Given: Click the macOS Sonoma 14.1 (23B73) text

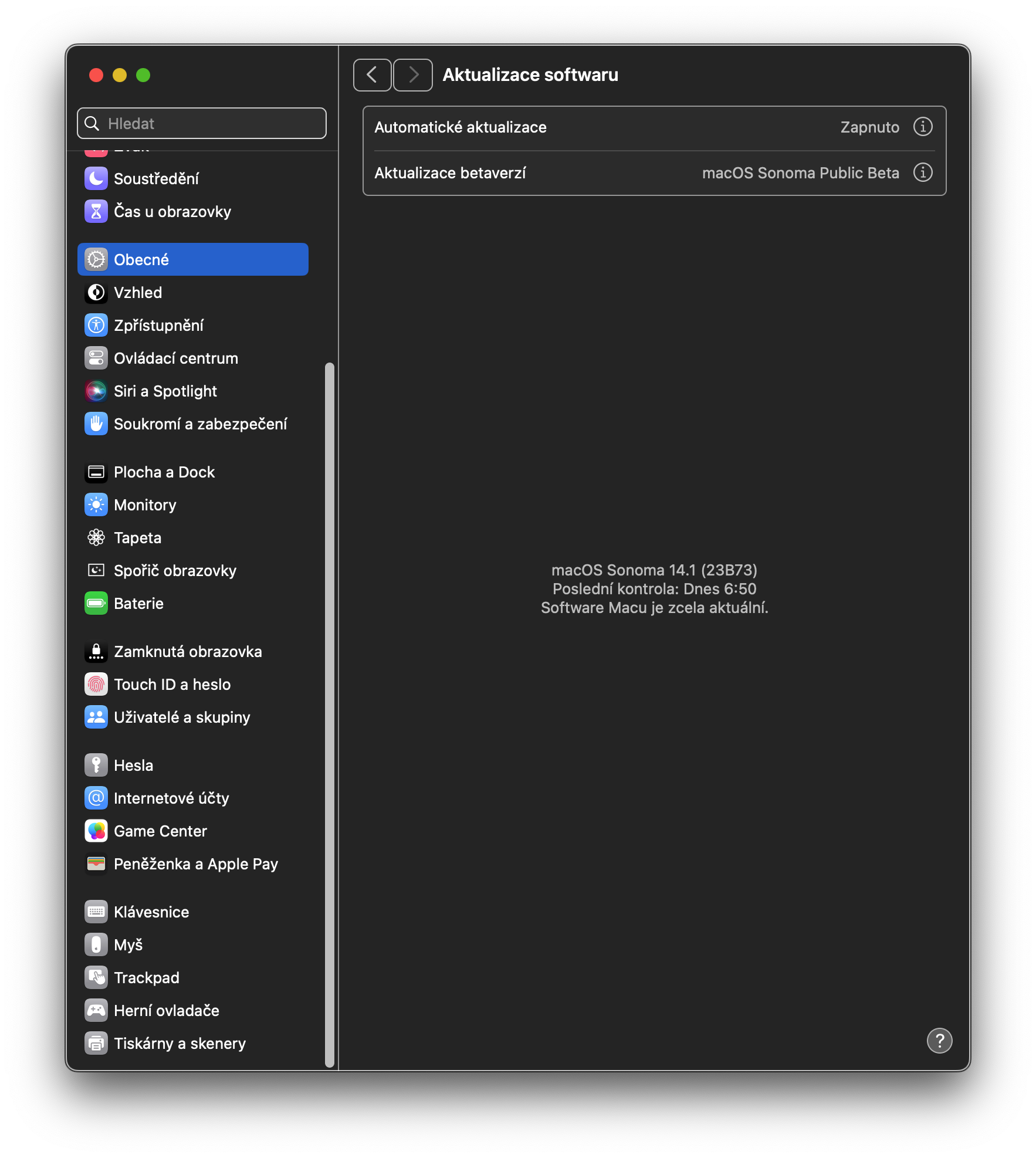Looking at the screenshot, I should click(654, 570).
